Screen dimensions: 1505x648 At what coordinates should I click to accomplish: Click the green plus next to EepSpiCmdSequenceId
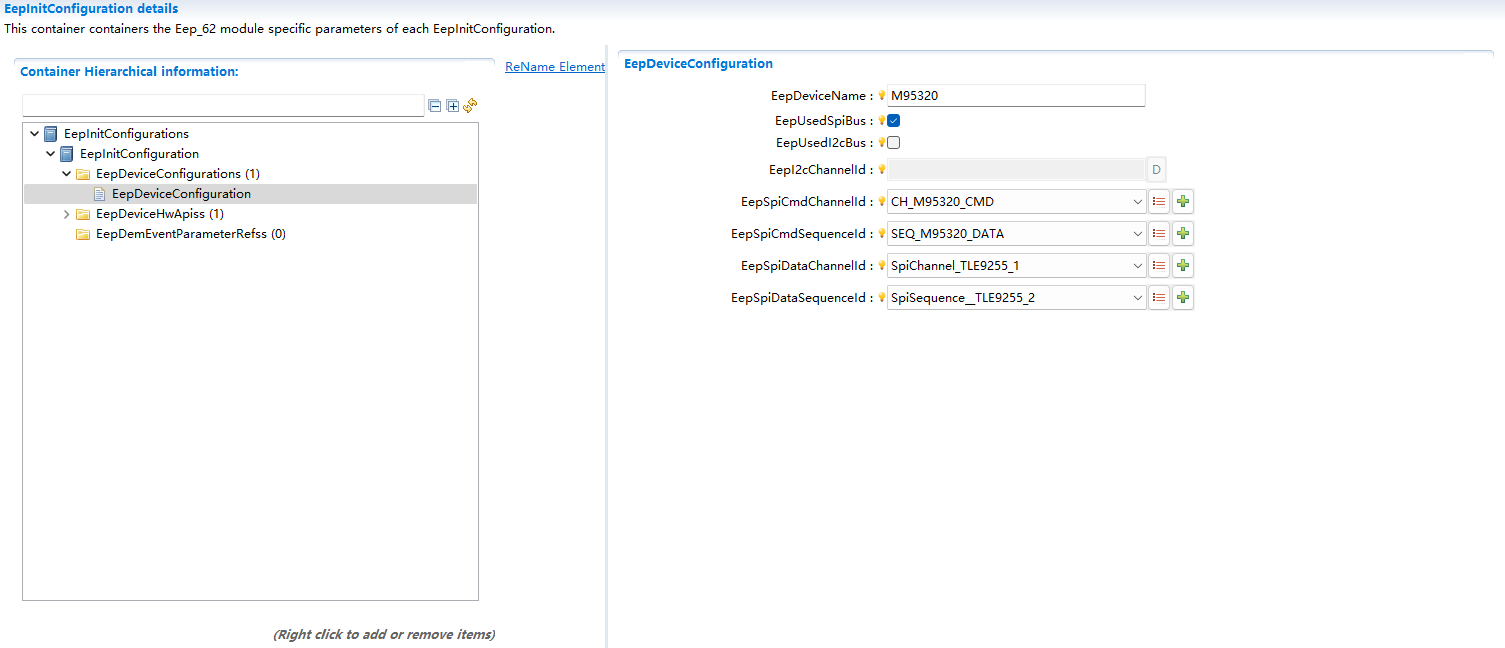click(x=1183, y=234)
